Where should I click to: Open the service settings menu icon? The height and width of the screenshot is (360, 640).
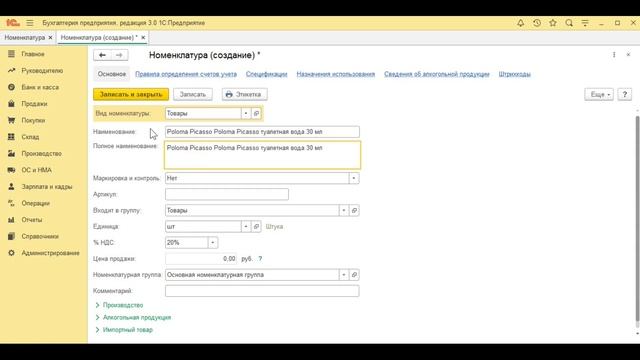tap(585, 23)
